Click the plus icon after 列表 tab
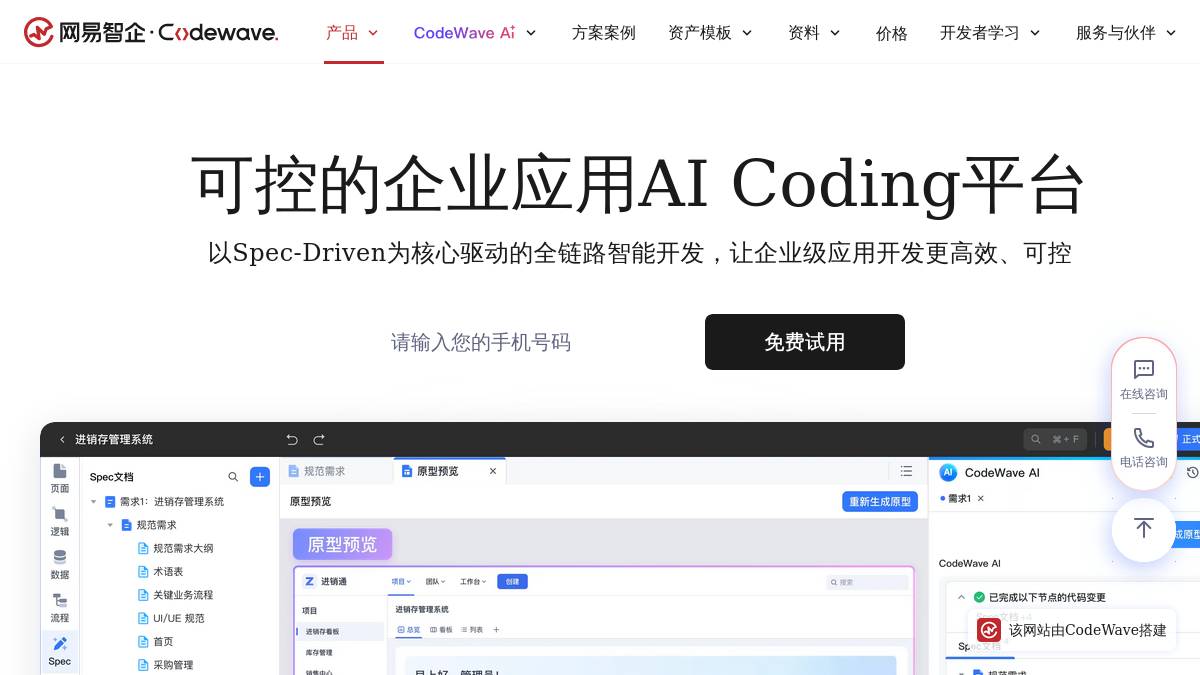This screenshot has width=1200, height=675. click(x=496, y=630)
